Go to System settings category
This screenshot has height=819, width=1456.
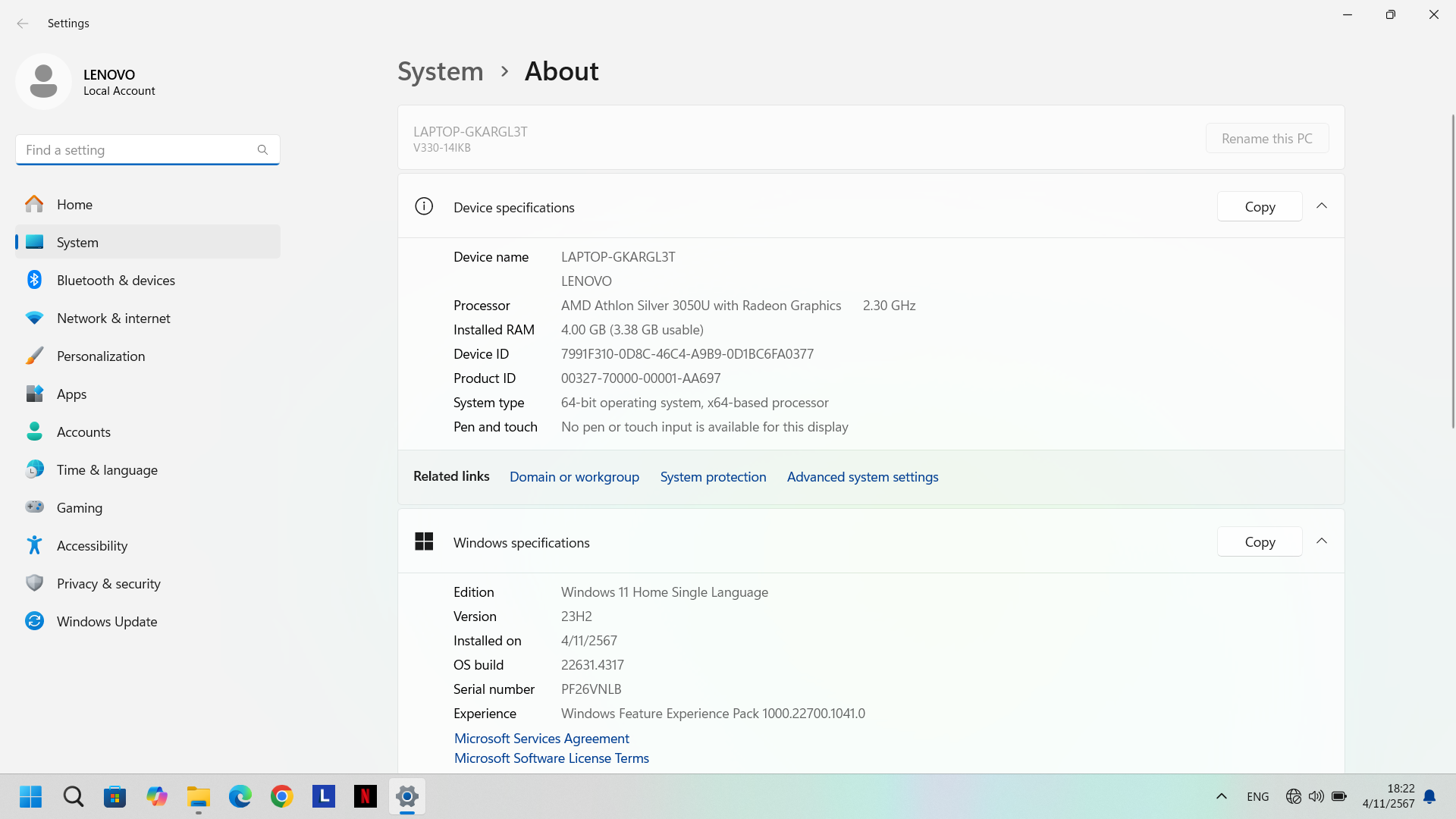pos(148,242)
